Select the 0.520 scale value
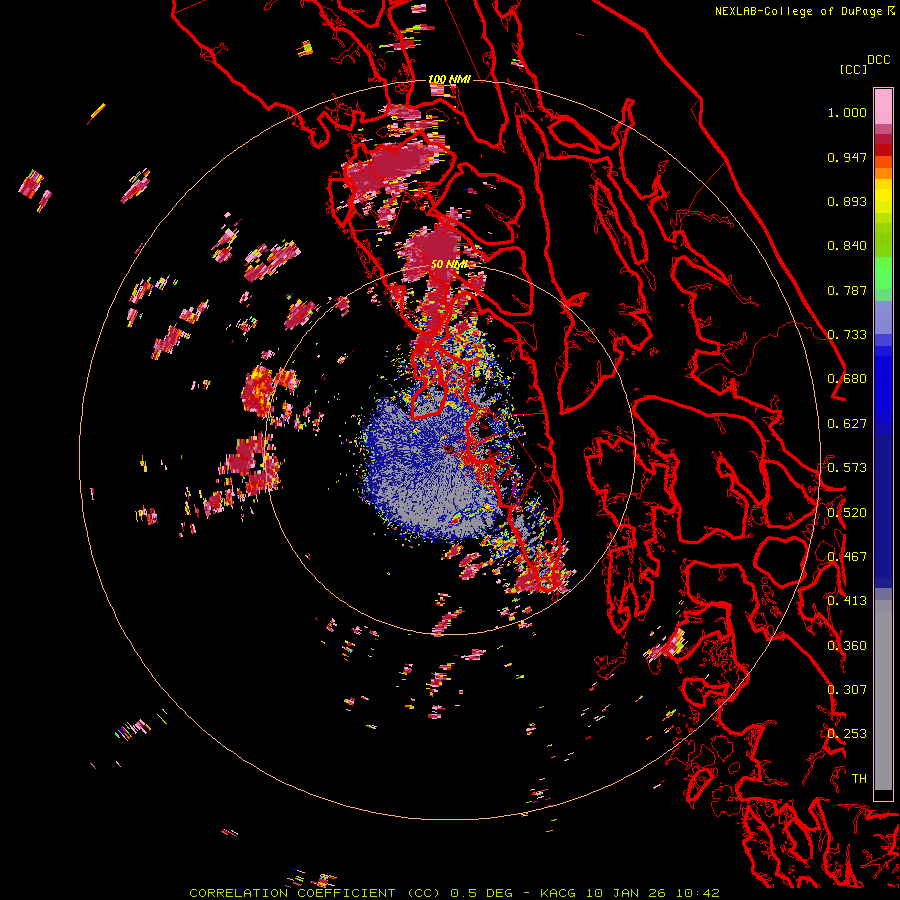 click(847, 513)
